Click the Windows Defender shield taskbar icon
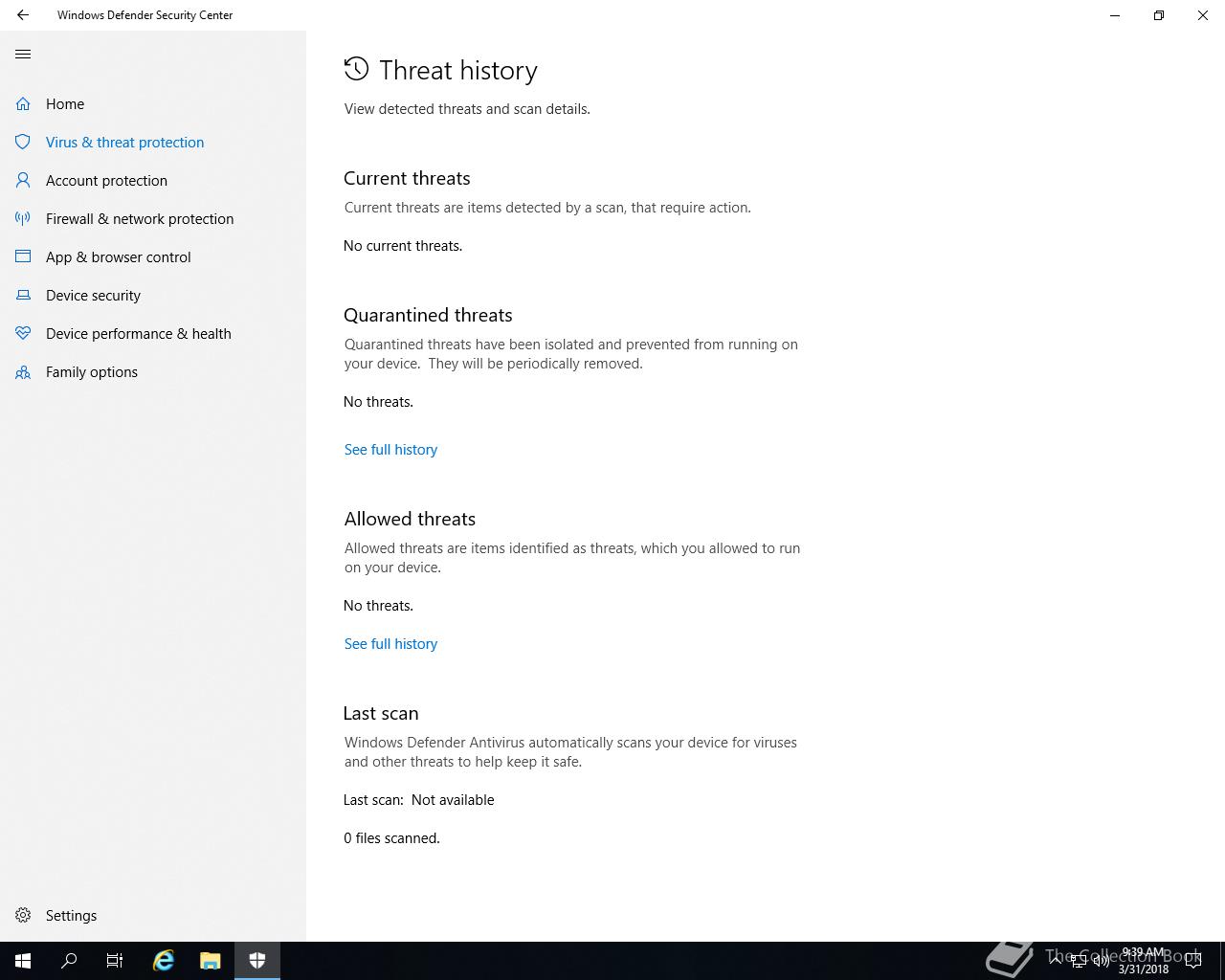This screenshot has height=980, width=1225. click(257, 961)
